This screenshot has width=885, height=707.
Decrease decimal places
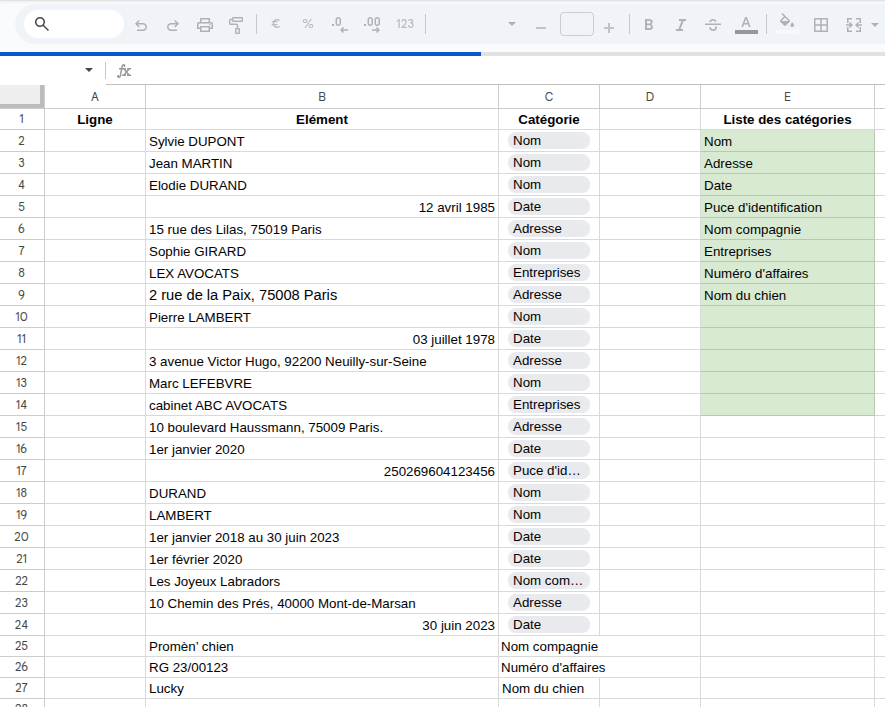[x=339, y=24]
